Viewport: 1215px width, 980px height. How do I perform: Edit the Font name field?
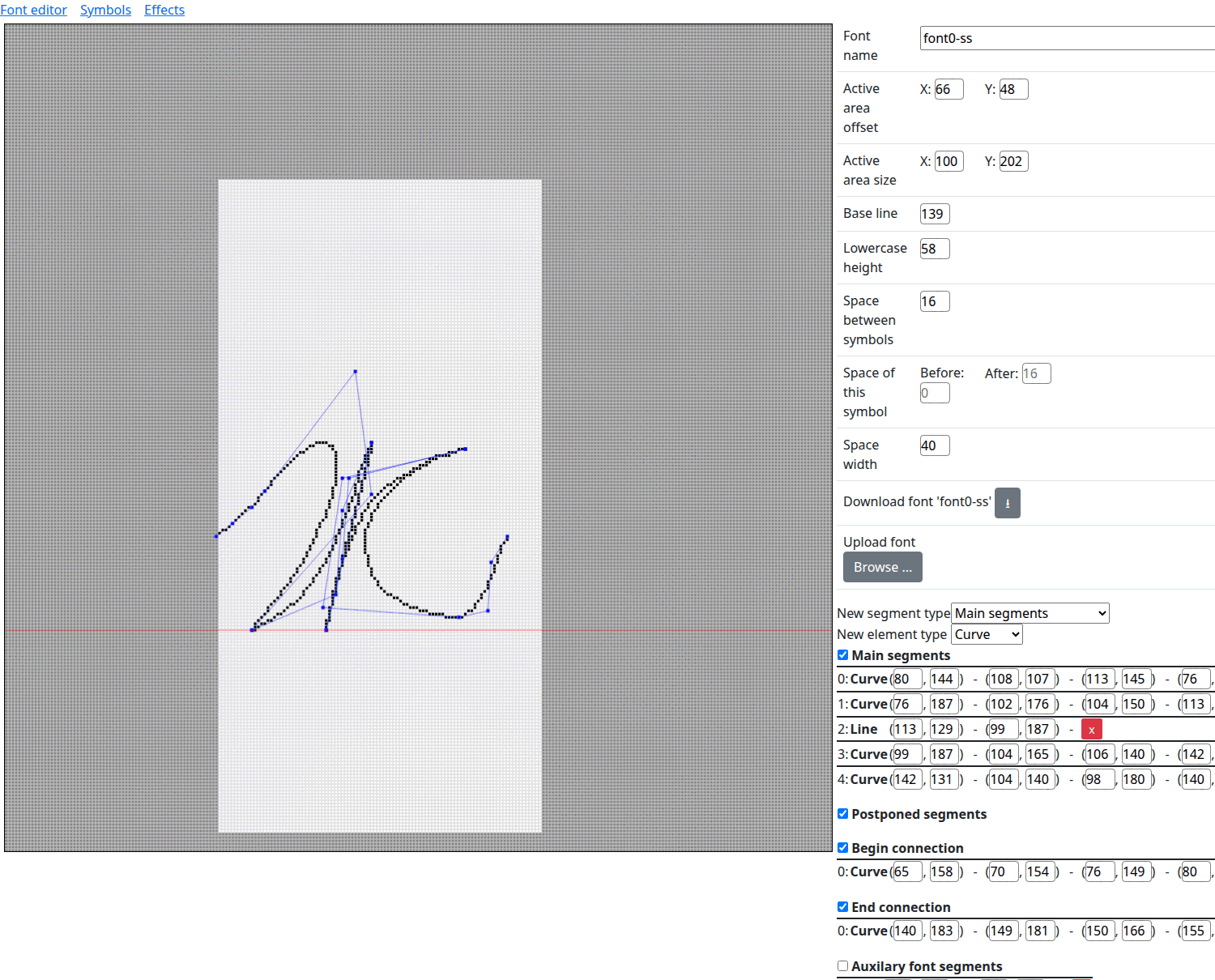(1067, 38)
